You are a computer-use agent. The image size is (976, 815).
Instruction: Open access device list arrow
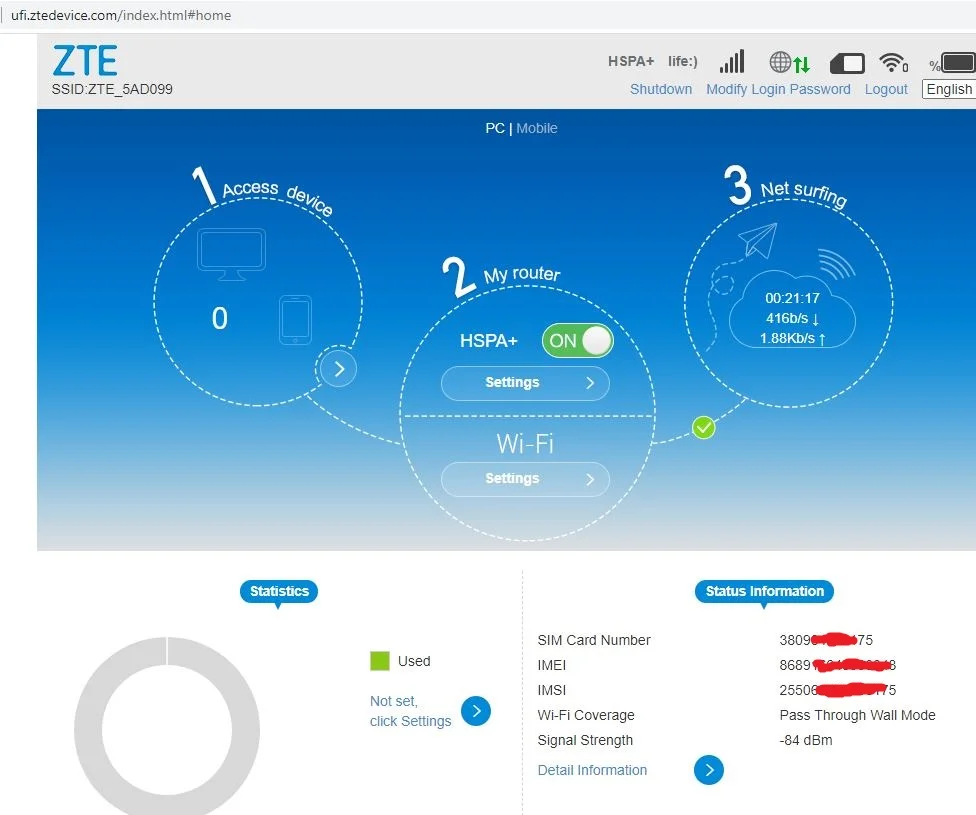pos(339,369)
